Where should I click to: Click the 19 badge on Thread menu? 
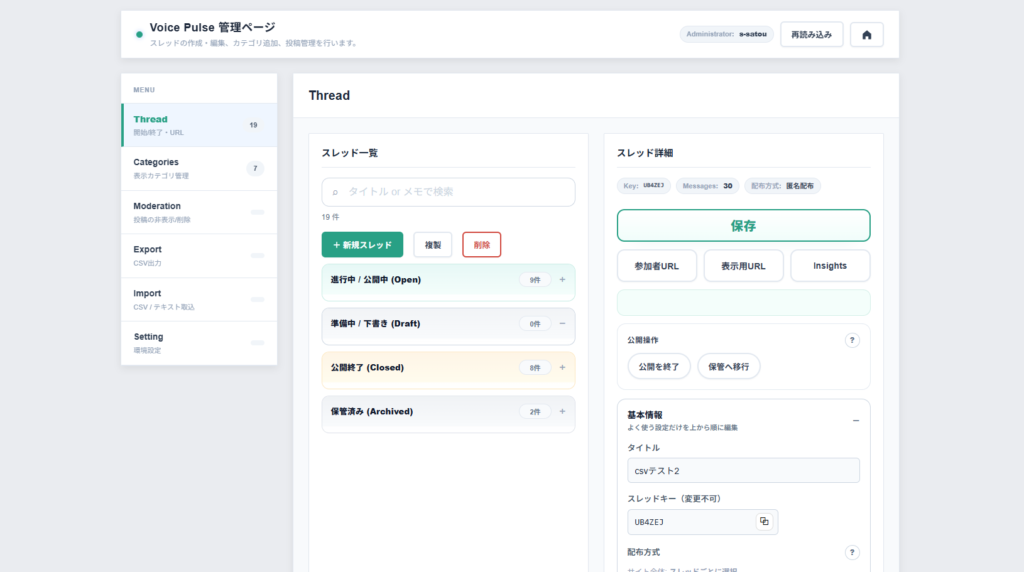(253, 125)
